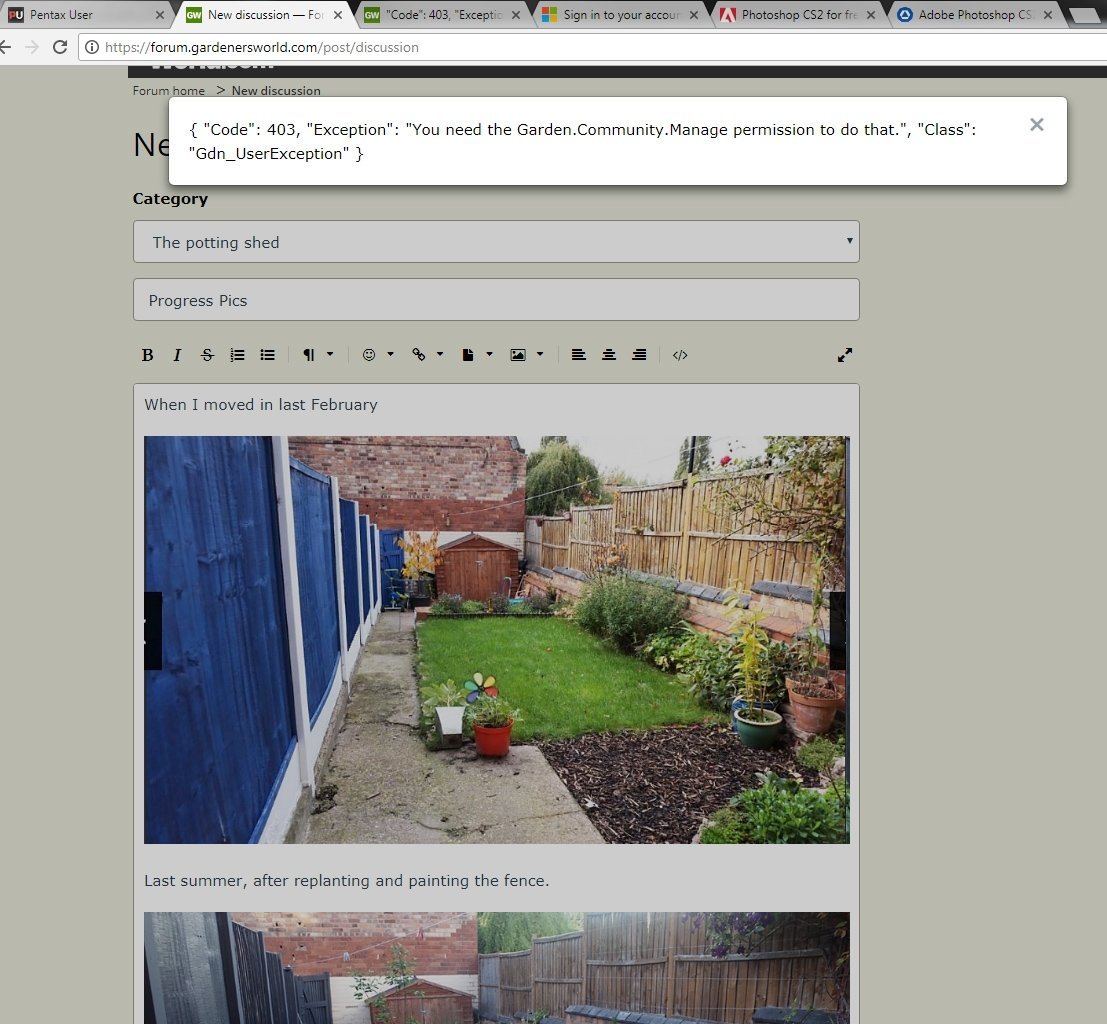The width and height of the screenshot is (1107, 1024).
Task: Reload the page in browser
Action: pyautogui.click(x=60, y=47)
